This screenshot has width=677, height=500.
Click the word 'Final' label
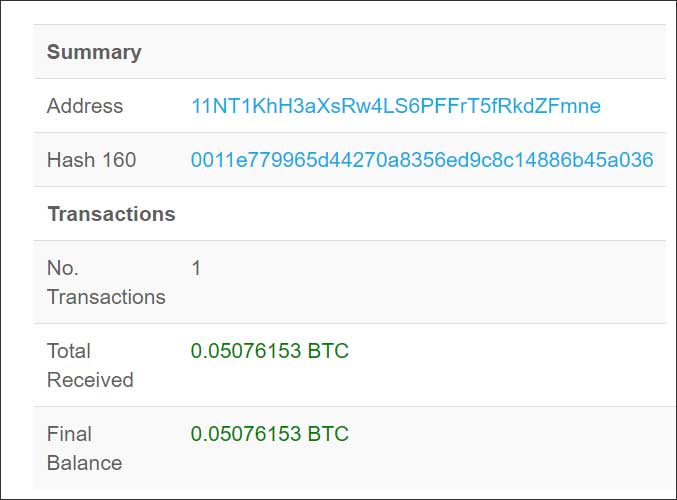(69, 434)
